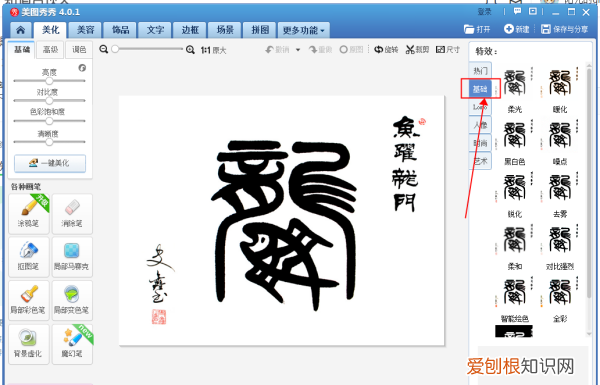Click the 重做 redo button
Image resolution: width=600 pixels, height=385 pixels.
point(321,50)
